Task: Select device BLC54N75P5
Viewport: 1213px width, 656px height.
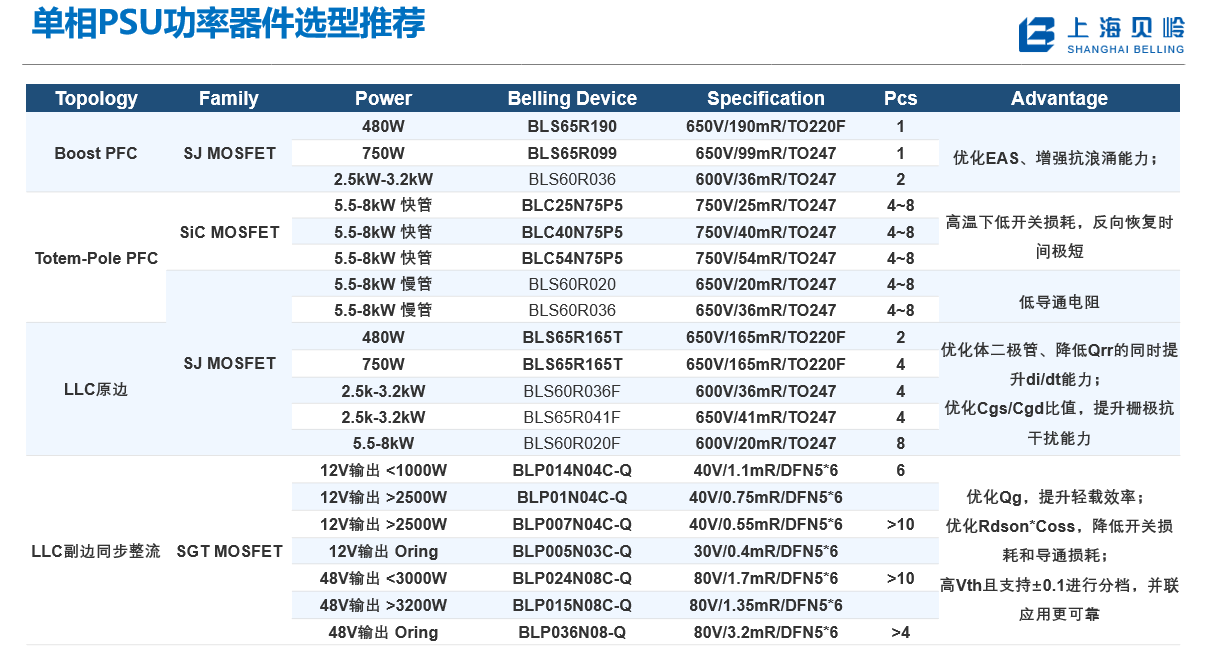Action: [x=572, y=258]
